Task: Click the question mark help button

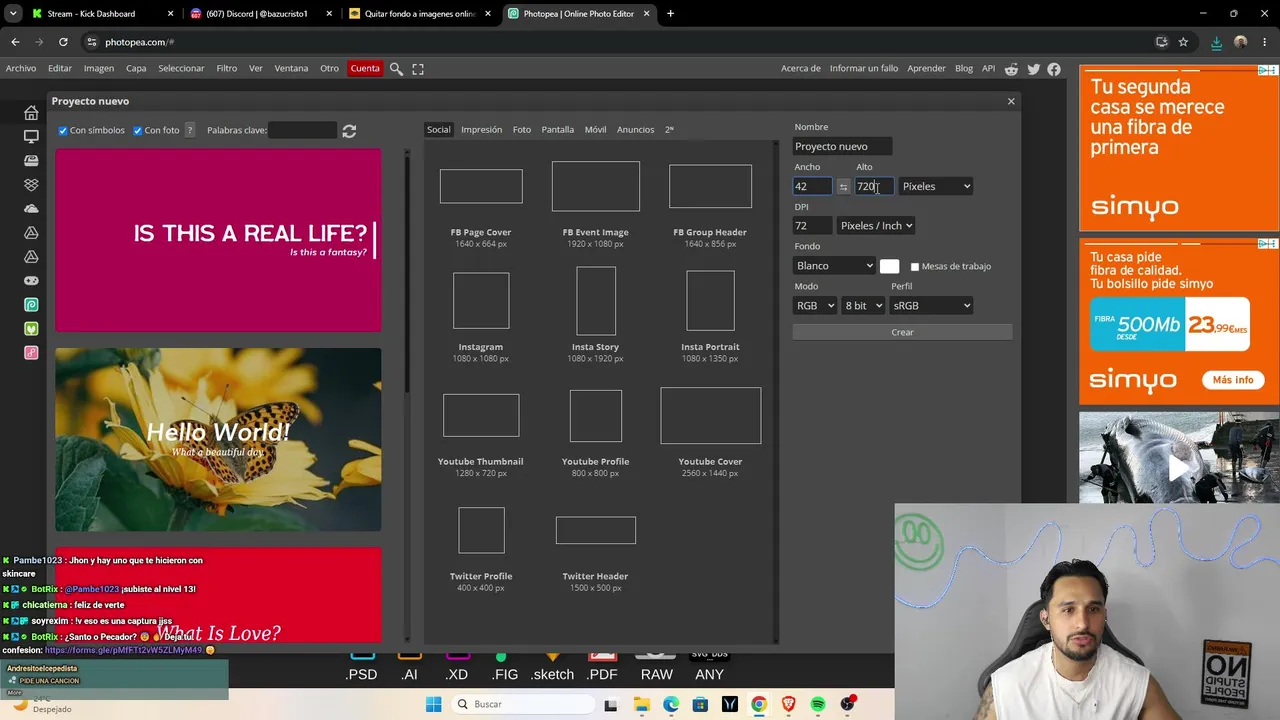Action: click(x=189, y=130)
